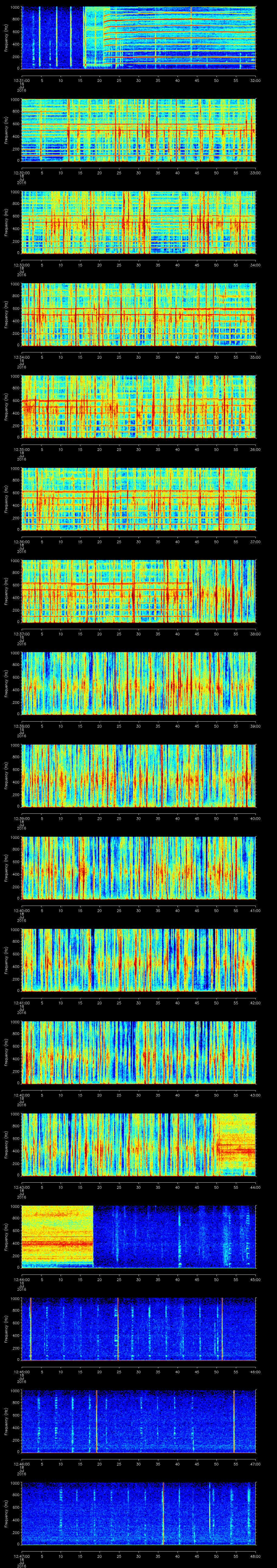The image size is (277, 1568).
Task: Click the 12:37:00 time label
Action: (x=22, y=634)
